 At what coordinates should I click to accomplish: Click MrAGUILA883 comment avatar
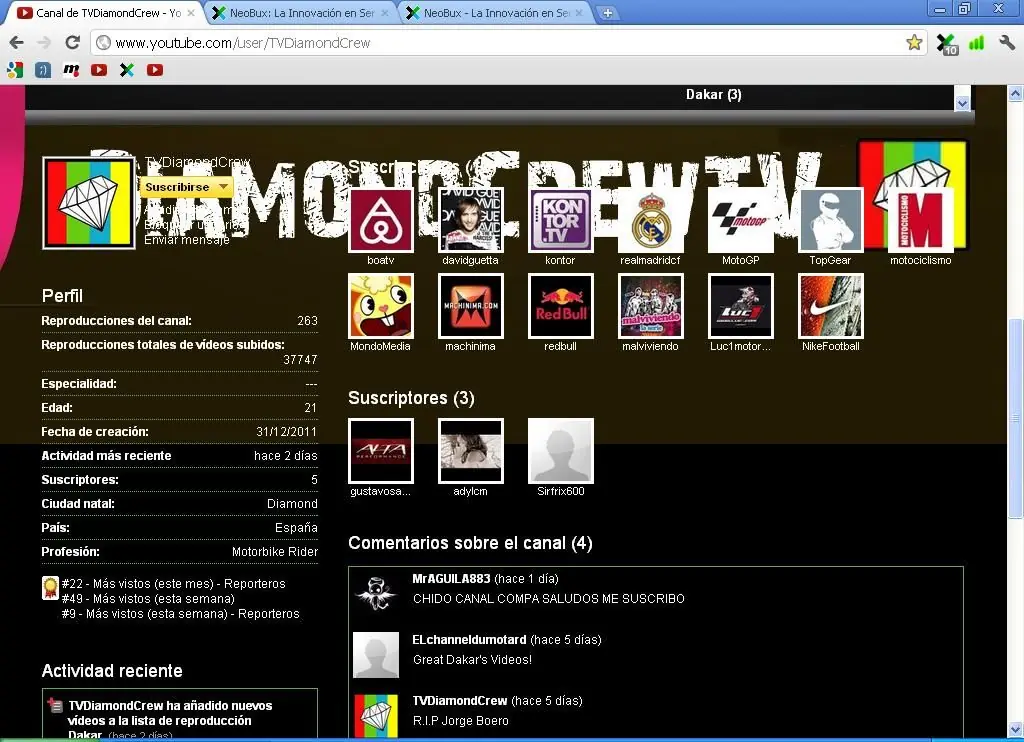[376, 594]
